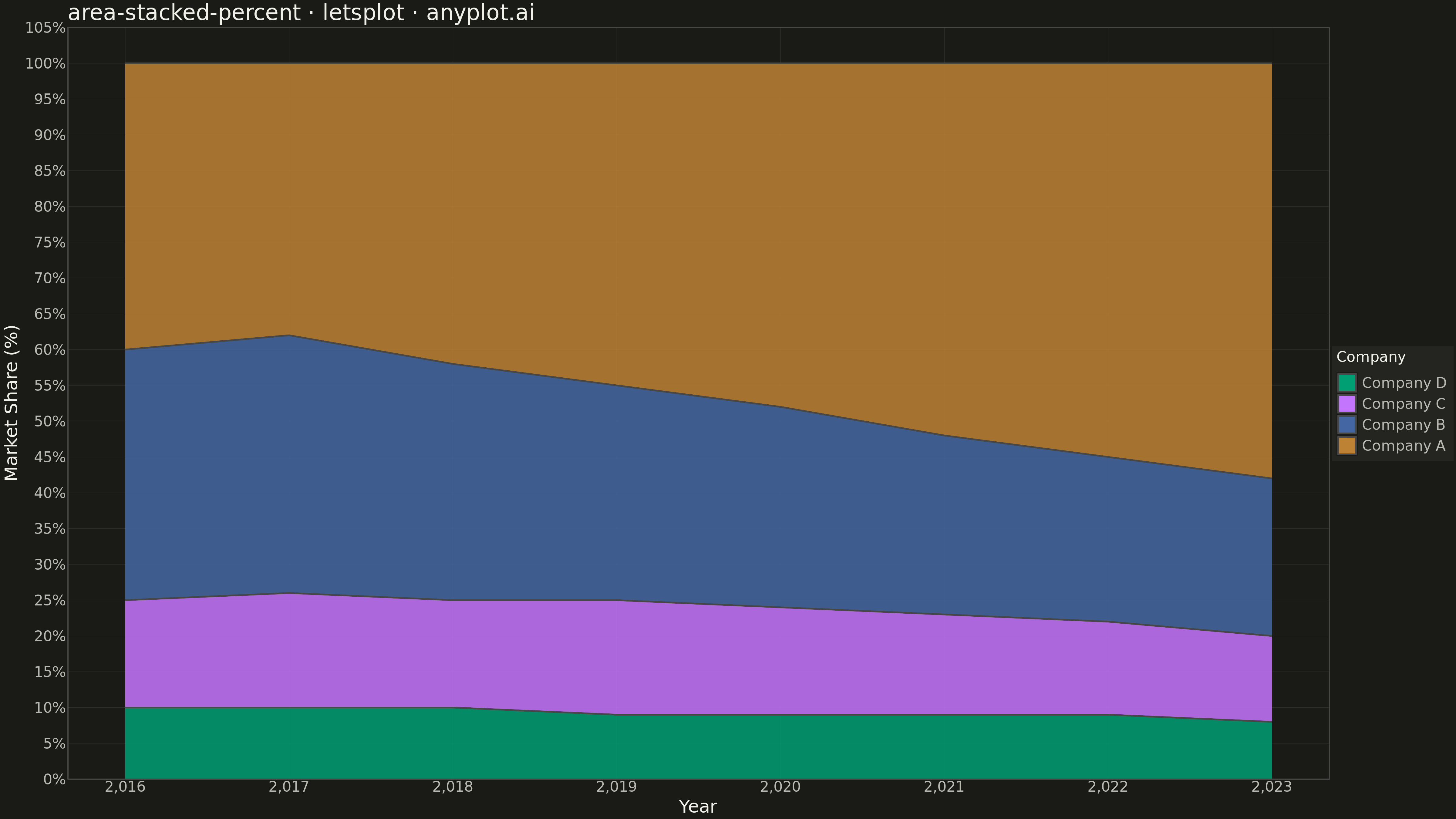Viewport: 1456px width, 819px height.
Task: Click the 2,020 x-axis tick label
Action: [x=780, y=787]
